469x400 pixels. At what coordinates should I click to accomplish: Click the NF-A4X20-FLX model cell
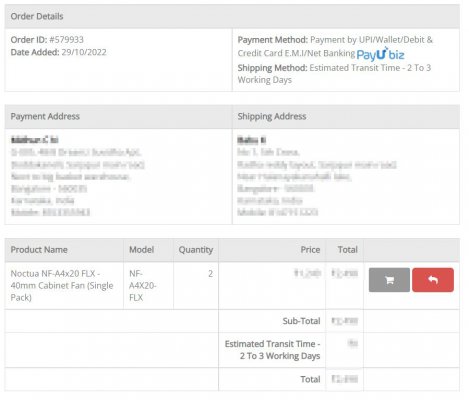click(x=143, y=286)
